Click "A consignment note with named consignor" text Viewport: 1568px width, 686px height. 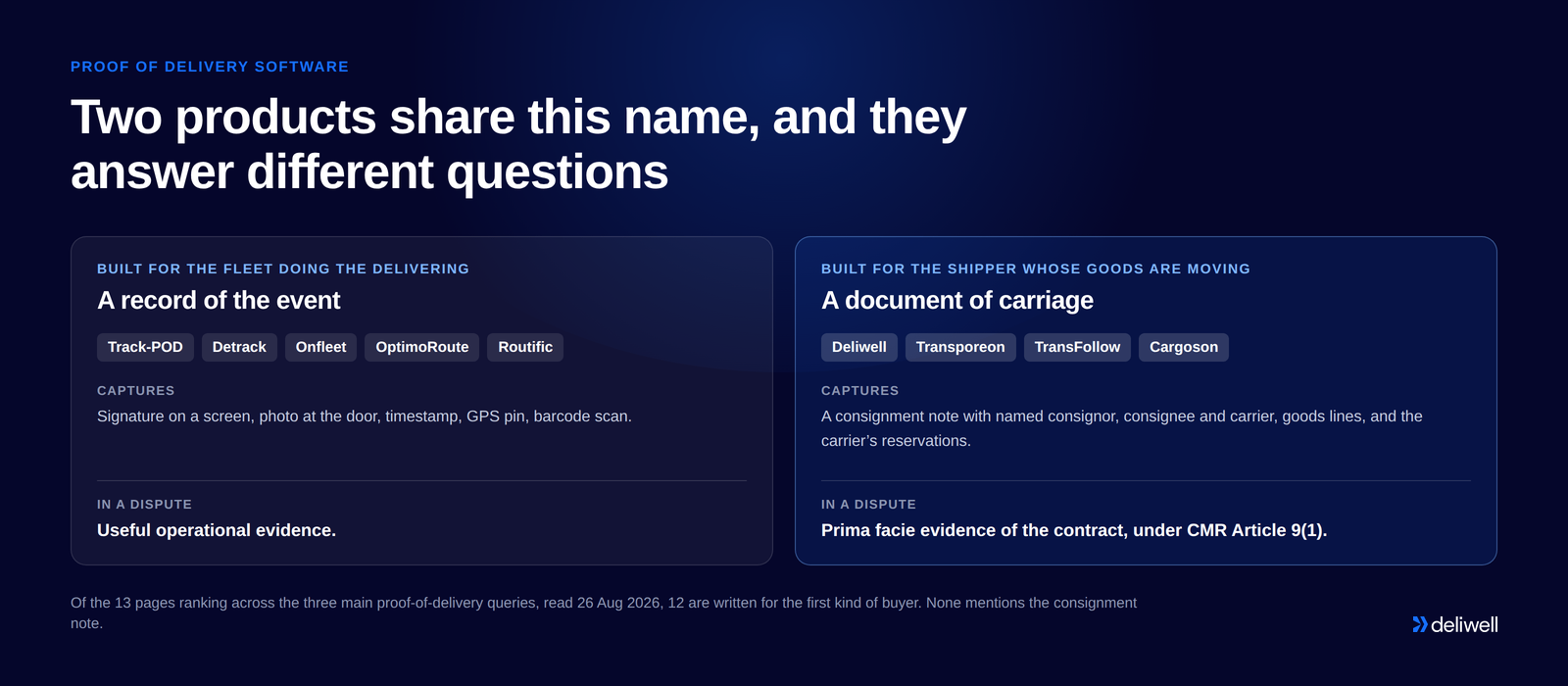(x=1122, y=428)
